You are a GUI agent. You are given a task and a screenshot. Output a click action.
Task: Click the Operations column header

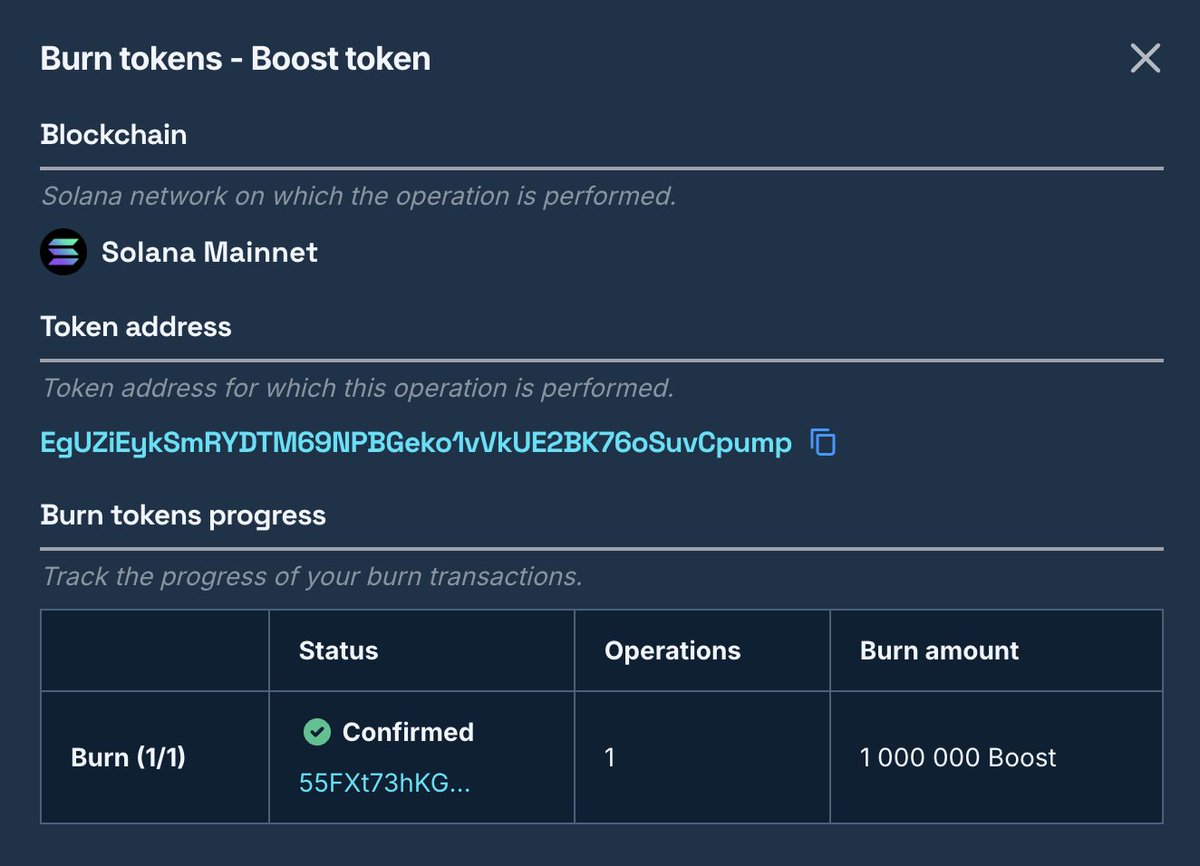click(672, 651)
